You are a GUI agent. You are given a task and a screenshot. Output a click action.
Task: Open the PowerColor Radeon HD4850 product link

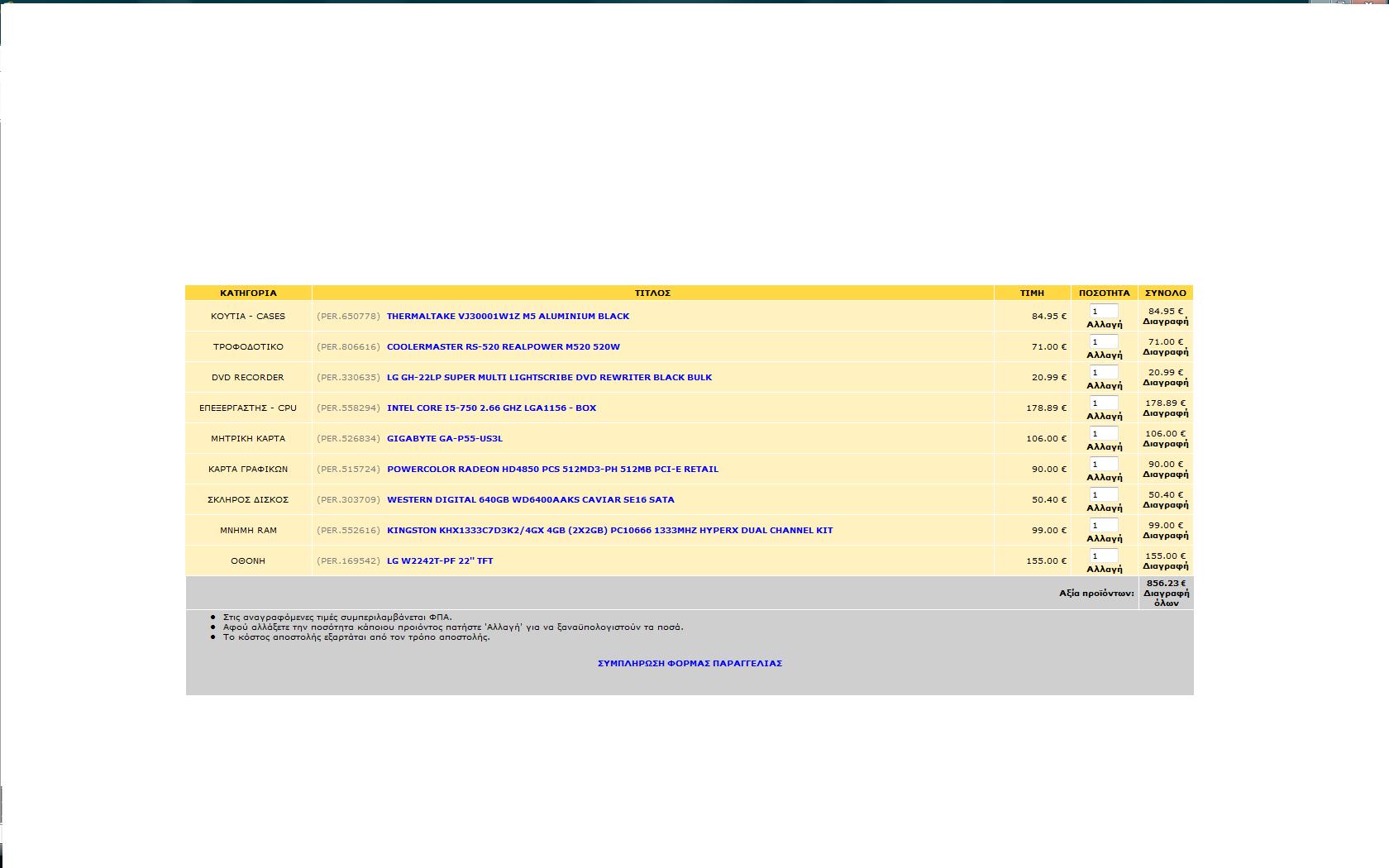[552, 469]
